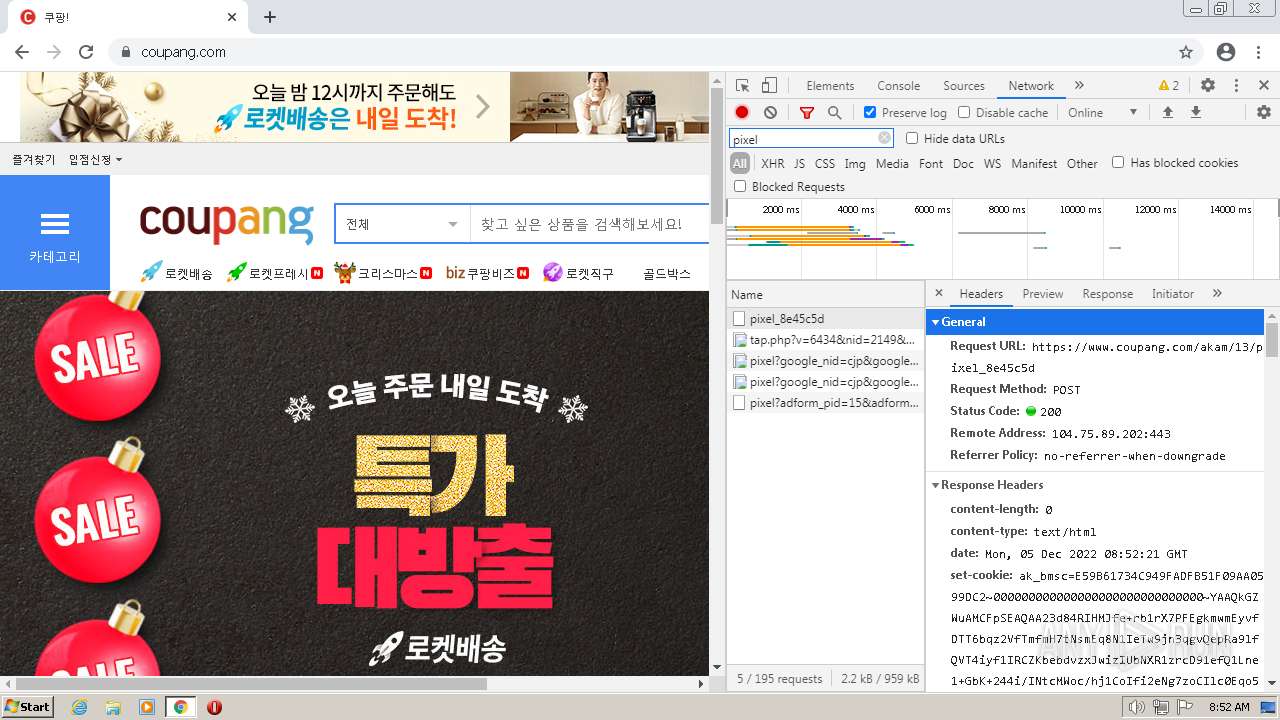
Task: Filter requests by XHR type
Action: pos(773,164)
